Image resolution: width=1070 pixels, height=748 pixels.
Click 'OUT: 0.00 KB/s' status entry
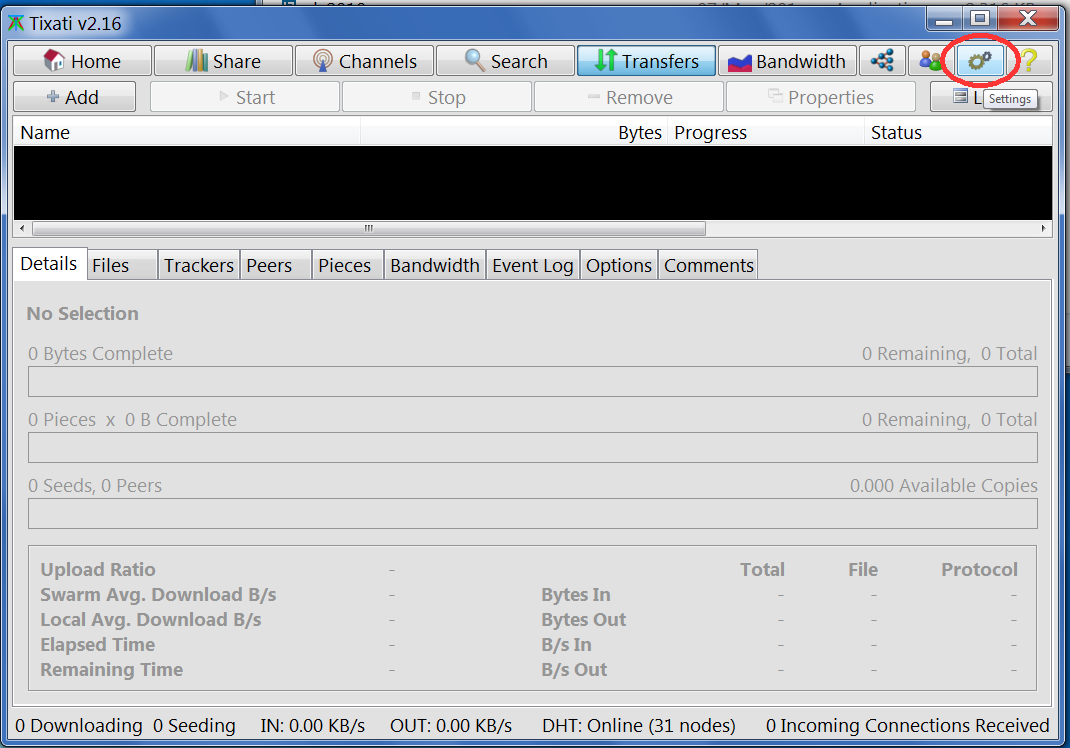point(451,725)
